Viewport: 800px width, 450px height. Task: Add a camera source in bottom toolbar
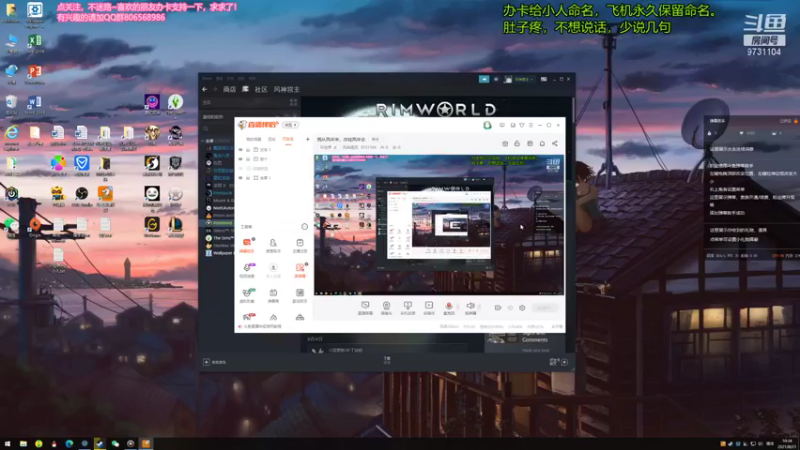click(386, 308)
